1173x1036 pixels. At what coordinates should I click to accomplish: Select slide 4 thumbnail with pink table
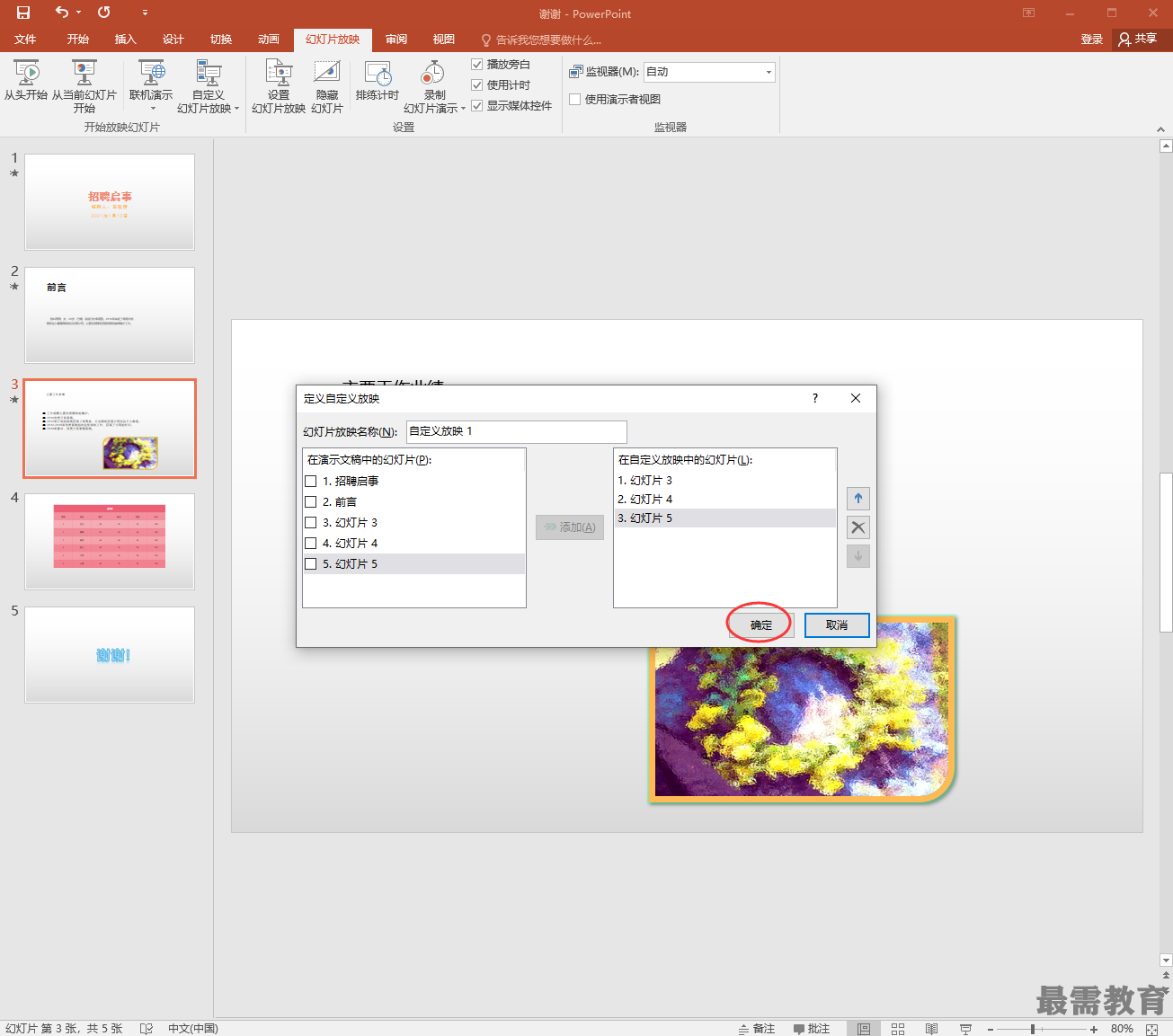[110, 542]
